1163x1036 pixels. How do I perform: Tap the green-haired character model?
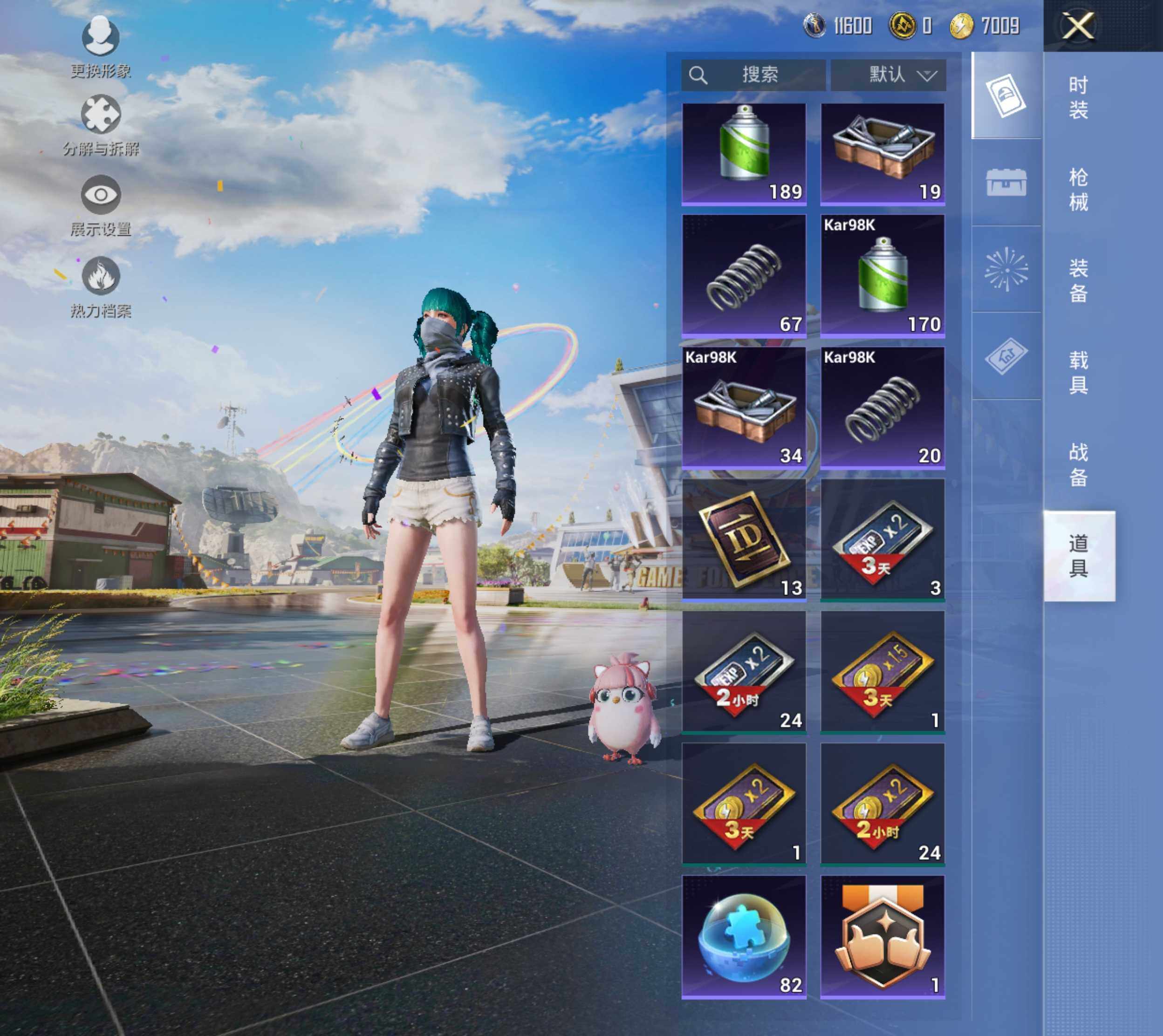click(438, 518)
